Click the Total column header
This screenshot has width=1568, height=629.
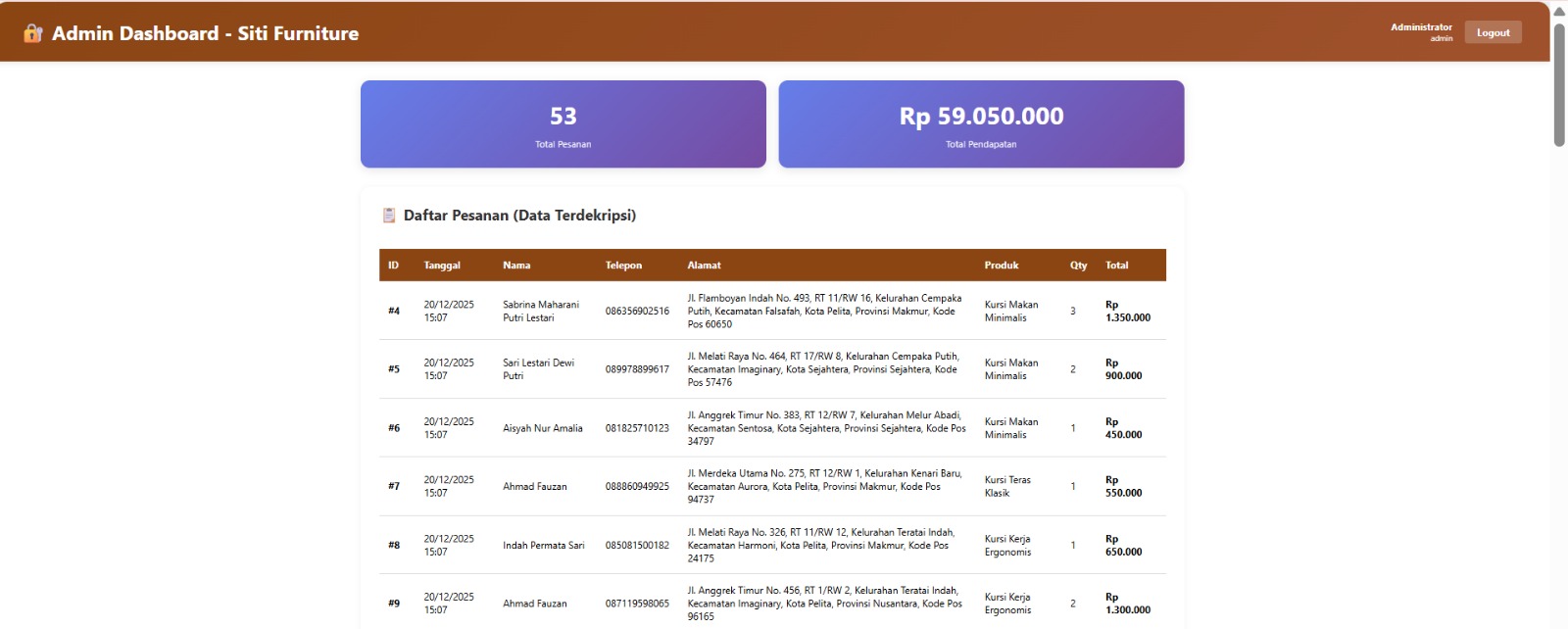(x=1116, y=266)
